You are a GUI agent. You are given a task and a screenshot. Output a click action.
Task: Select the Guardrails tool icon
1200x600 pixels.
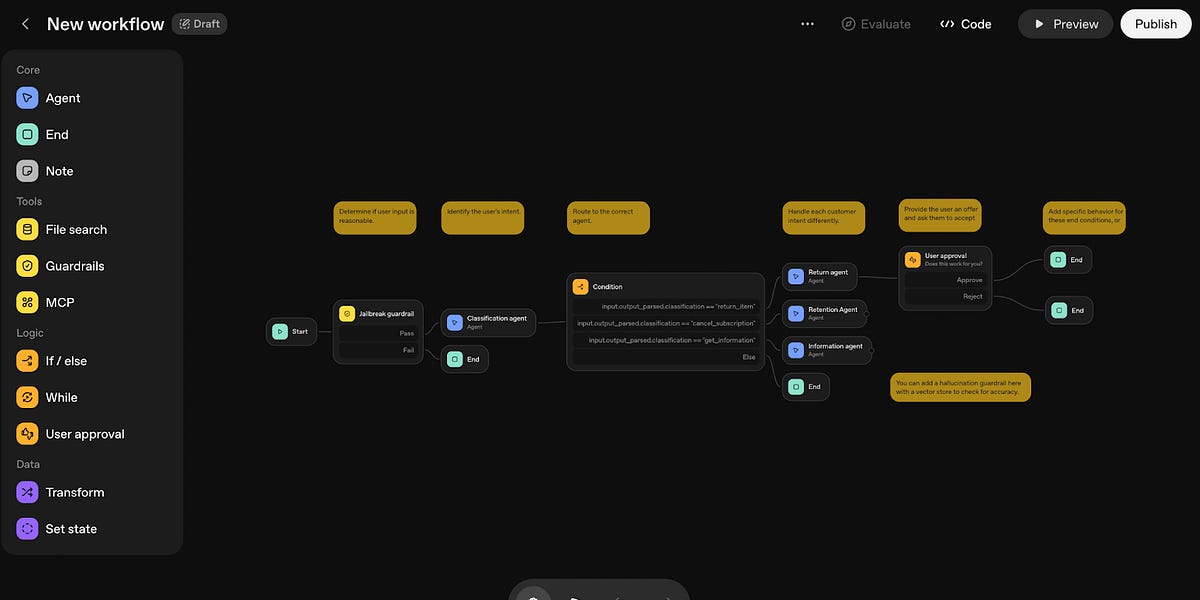pos(27,266)
